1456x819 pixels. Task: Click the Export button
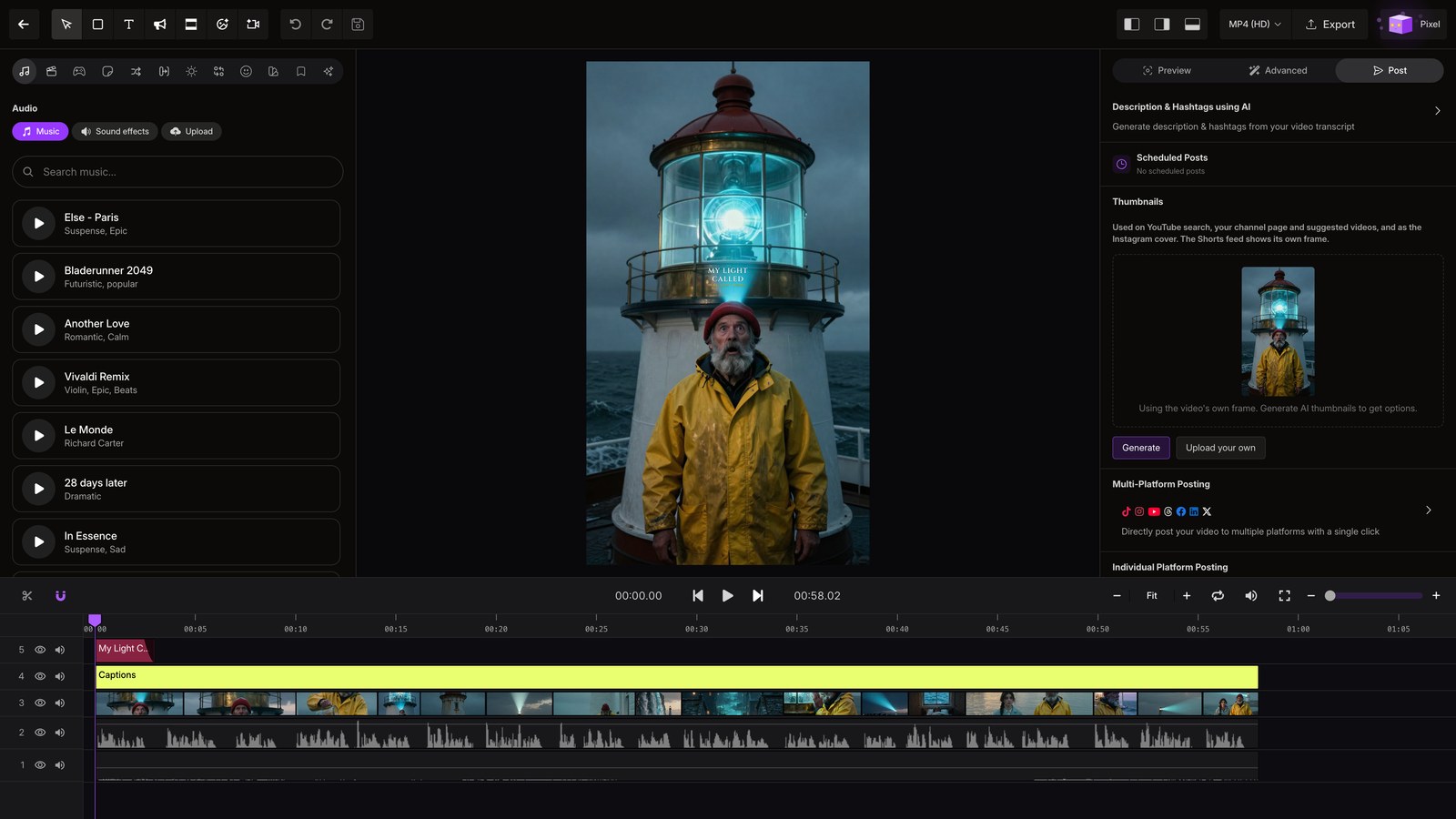coord(1330,25)
